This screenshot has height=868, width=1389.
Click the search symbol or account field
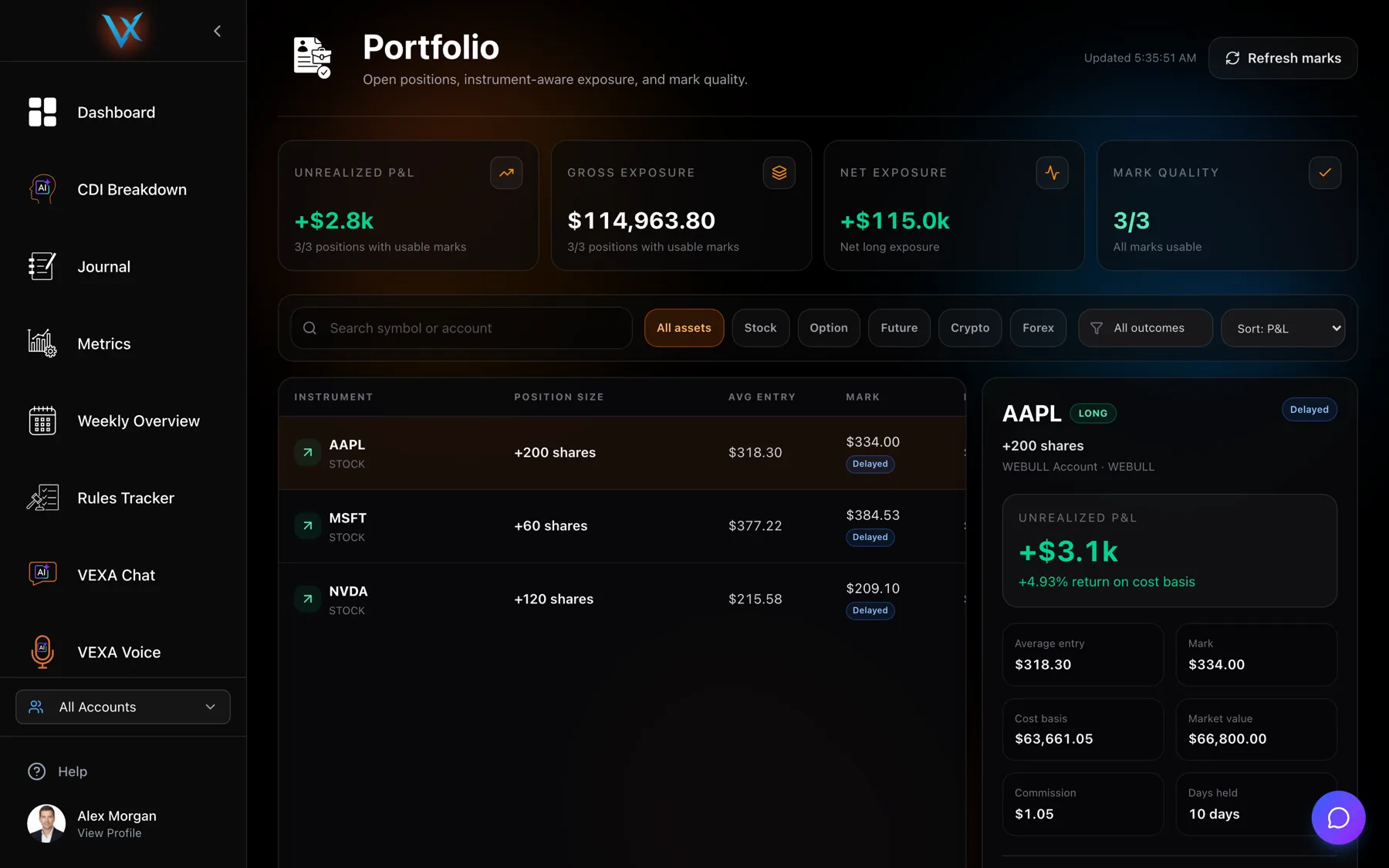461,328
